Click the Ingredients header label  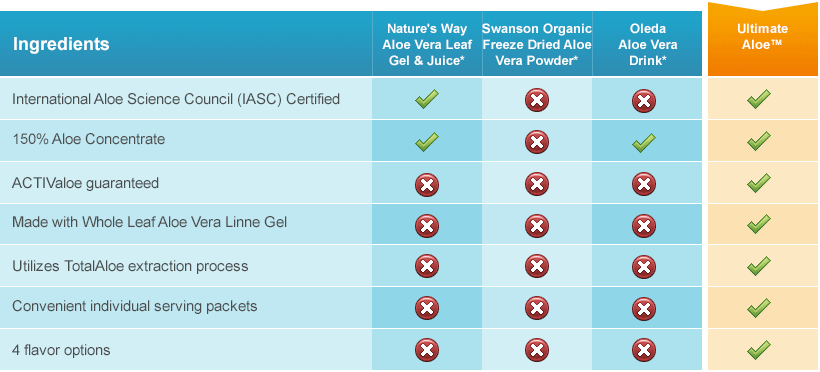point(61,44)
